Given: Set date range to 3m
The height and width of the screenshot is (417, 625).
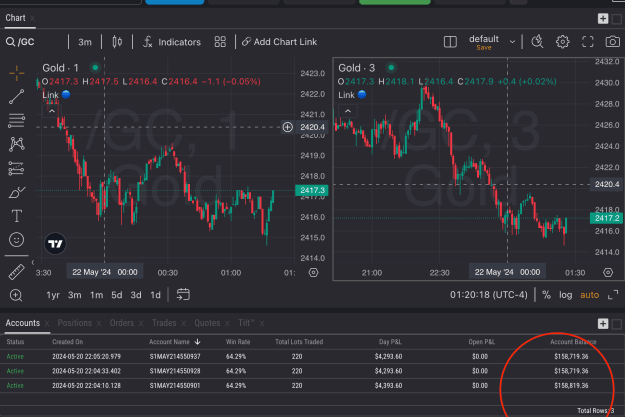Looking at the screenshot, I should tap(75, 295).
